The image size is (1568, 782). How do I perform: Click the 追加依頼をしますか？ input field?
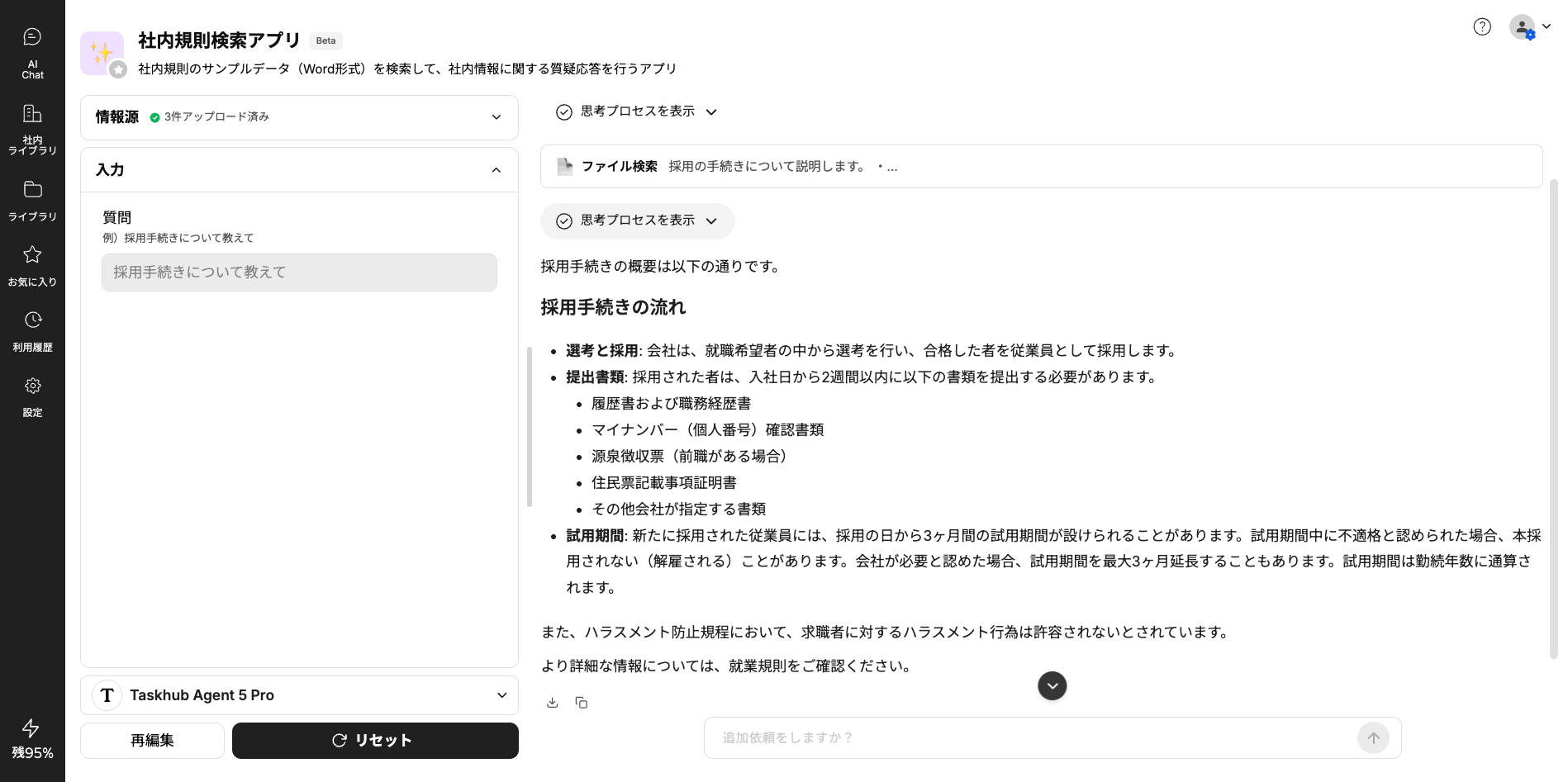tap(1033, 737)
